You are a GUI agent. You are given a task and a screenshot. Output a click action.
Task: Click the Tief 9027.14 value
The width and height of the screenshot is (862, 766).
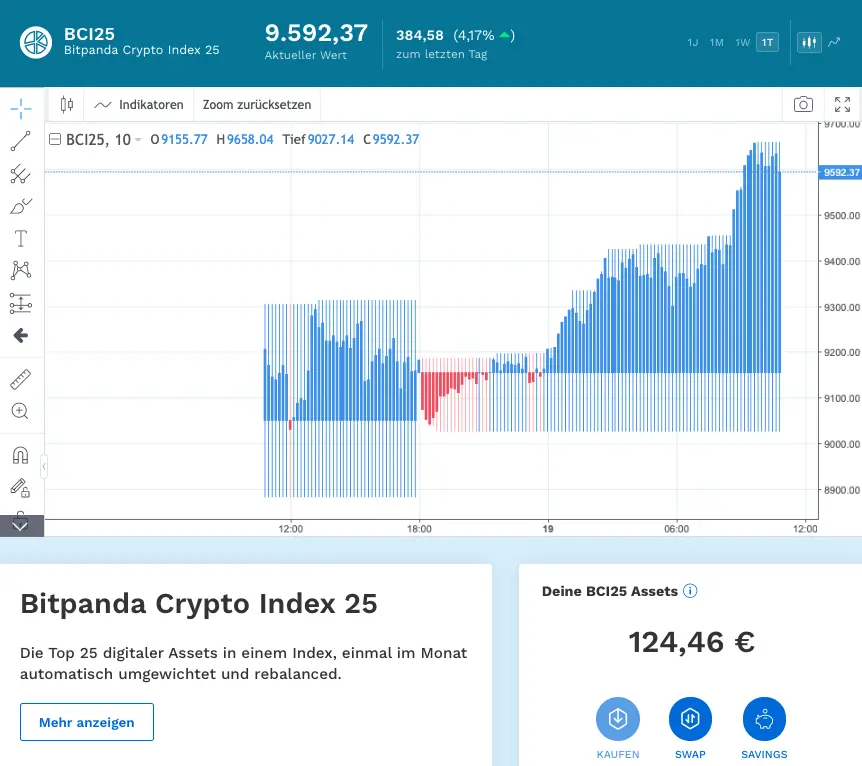(318, 140)
